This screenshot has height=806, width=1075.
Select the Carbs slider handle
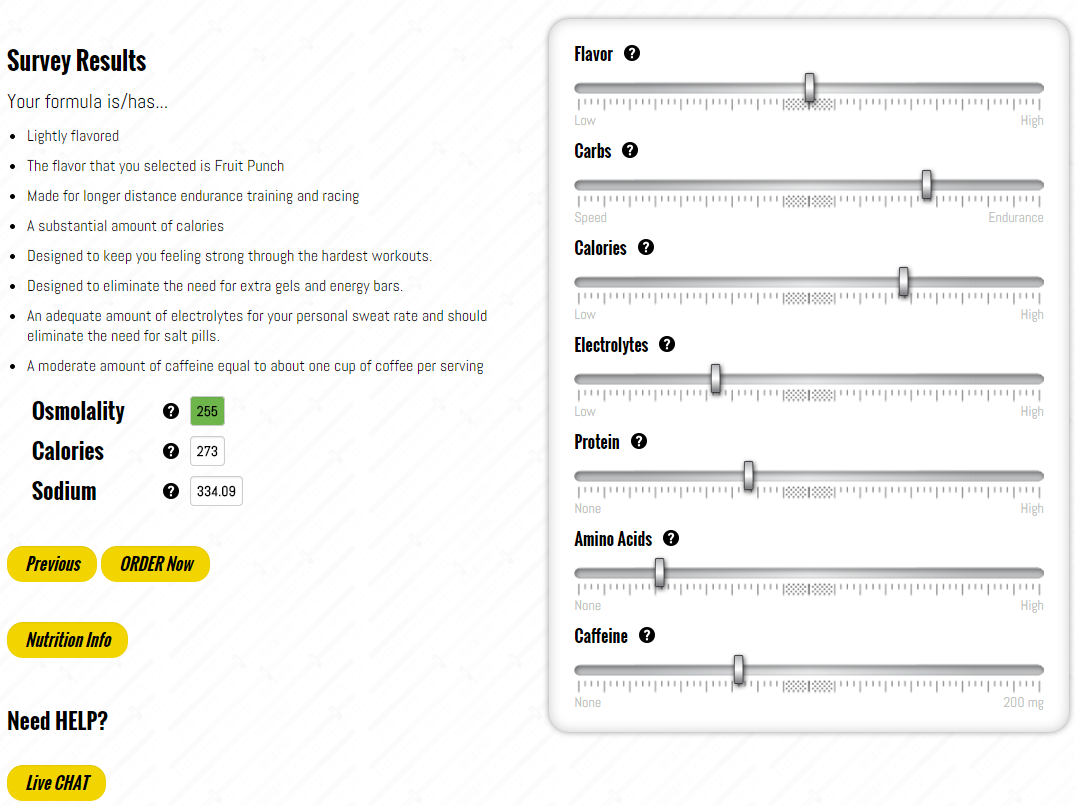pos(927,185)
